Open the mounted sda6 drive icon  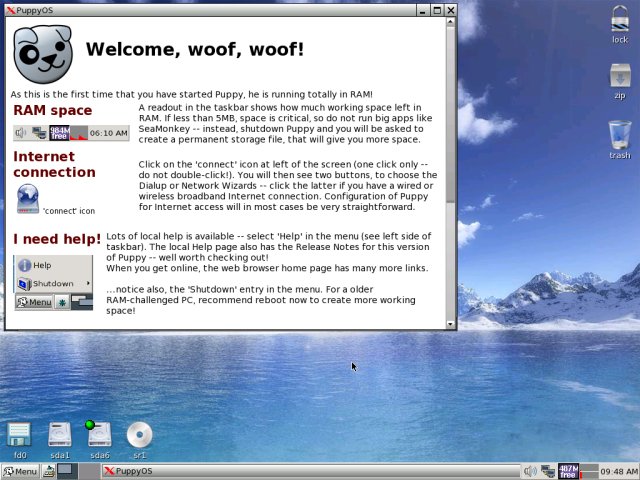(x=100, y=435)
